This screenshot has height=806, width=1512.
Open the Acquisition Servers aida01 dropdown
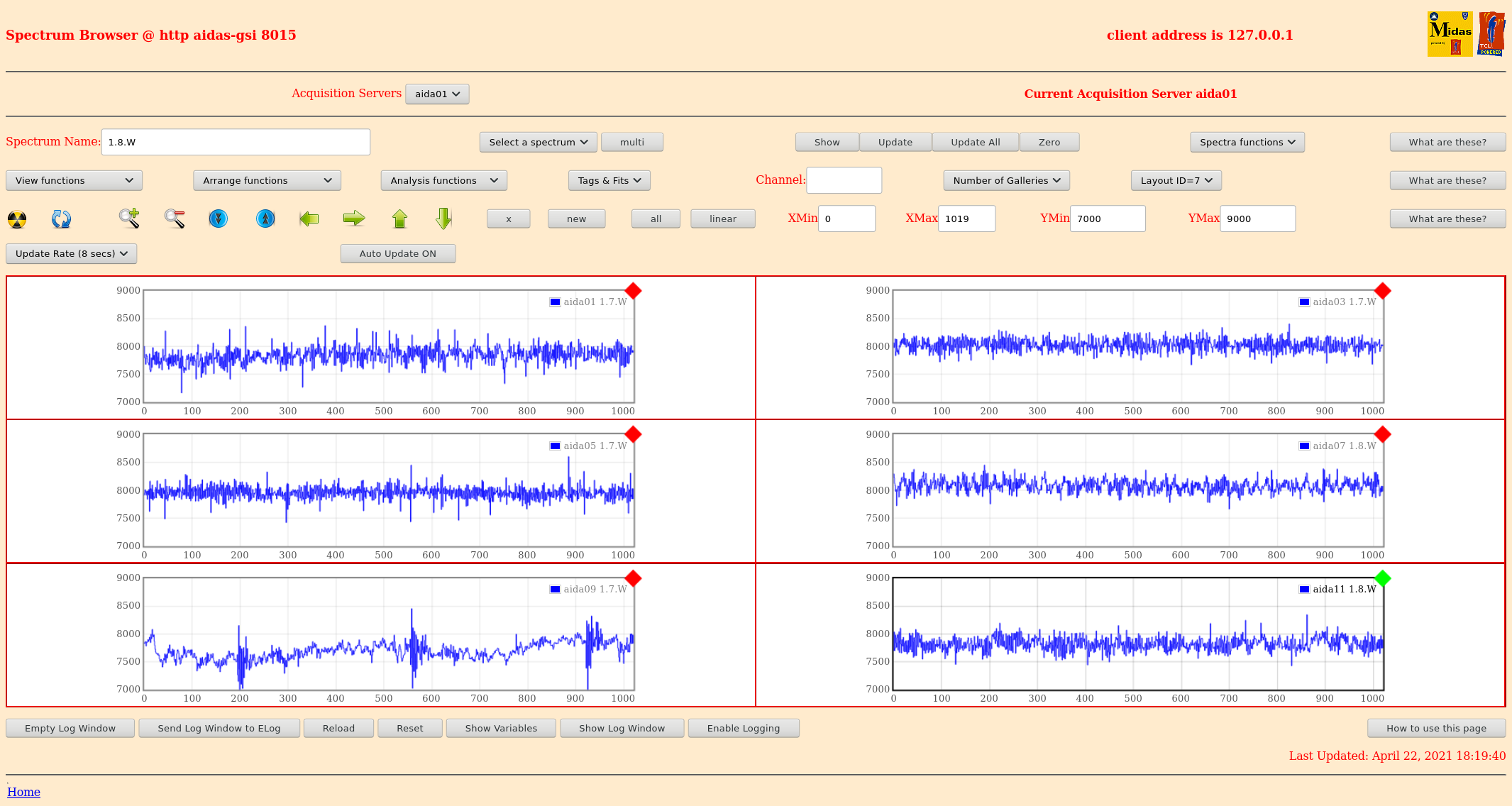437,94
